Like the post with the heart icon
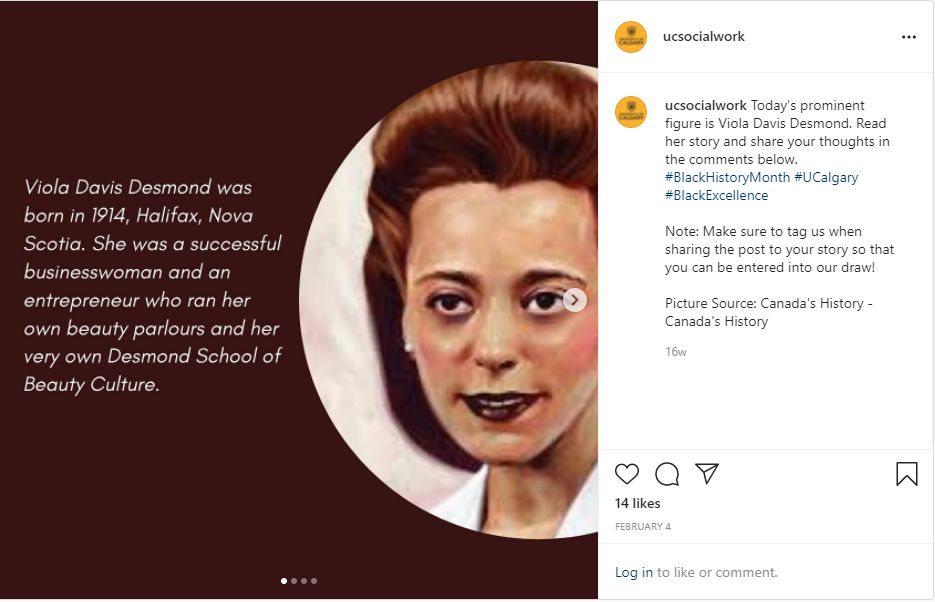The height and width of the screenshot is (602, 935). pyautogui.click(x=627, y=474)
